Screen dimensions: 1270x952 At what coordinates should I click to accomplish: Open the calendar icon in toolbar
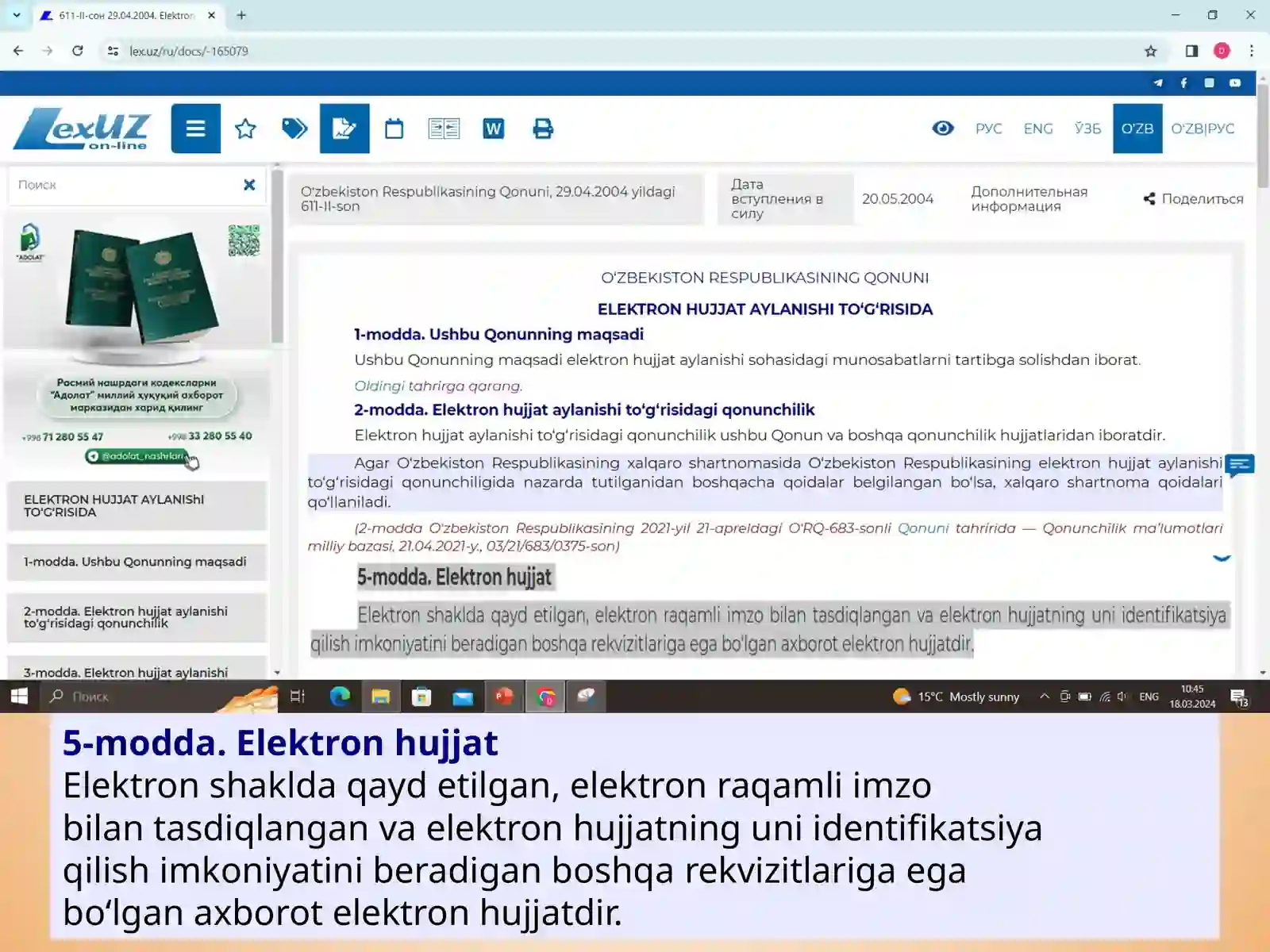(394, 129)
